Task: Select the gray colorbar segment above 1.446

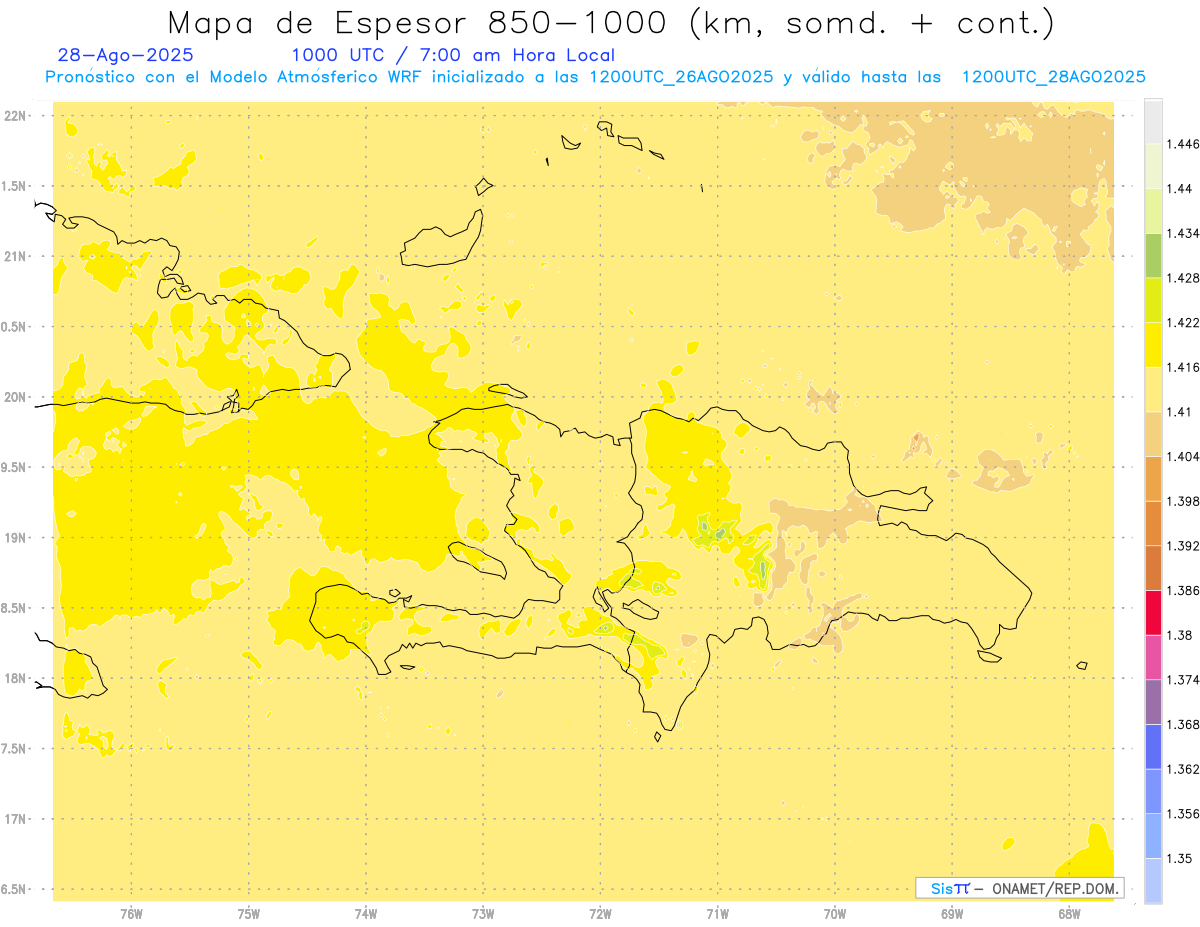Action: point(1153,121)
